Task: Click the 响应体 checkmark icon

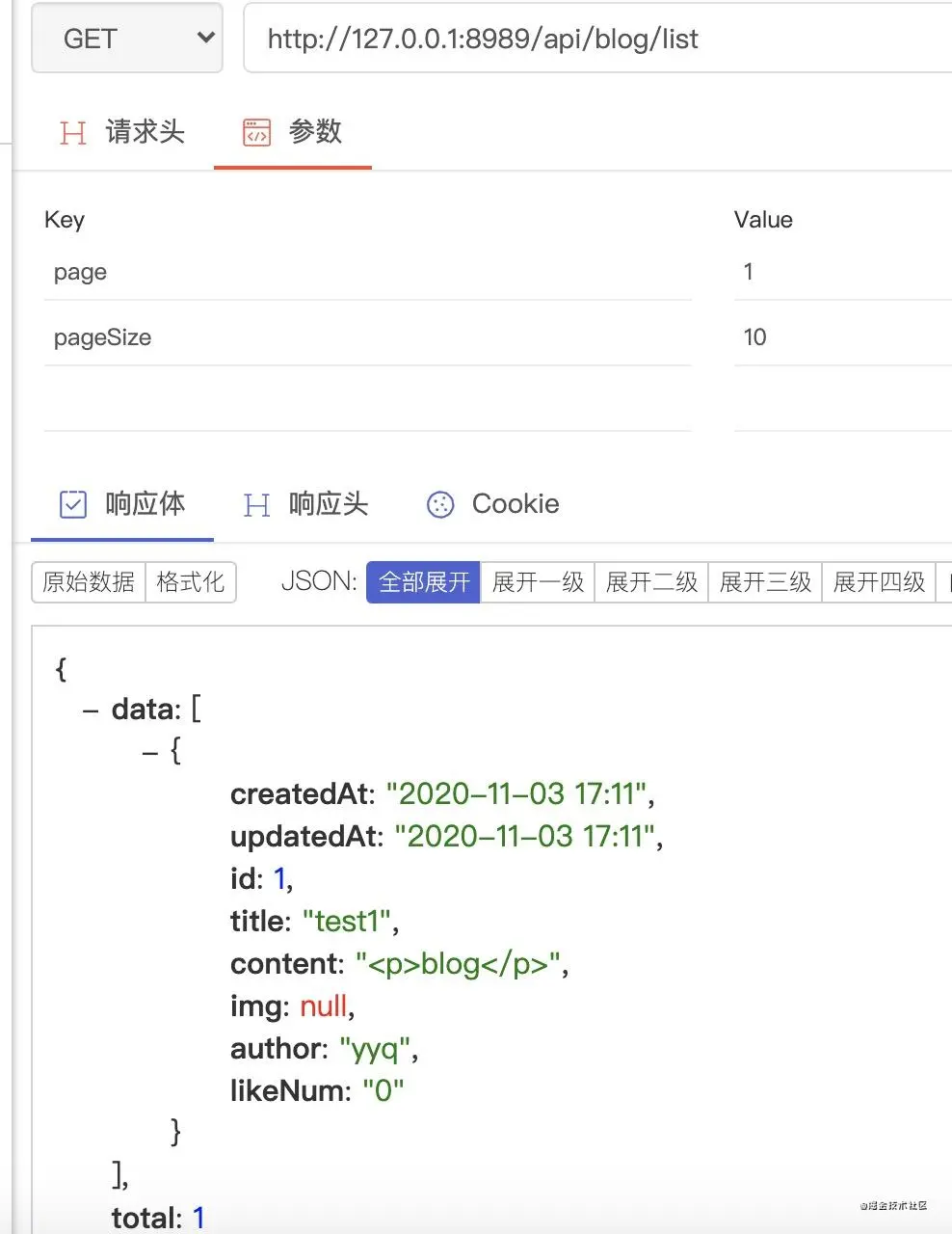Action: 73,504
